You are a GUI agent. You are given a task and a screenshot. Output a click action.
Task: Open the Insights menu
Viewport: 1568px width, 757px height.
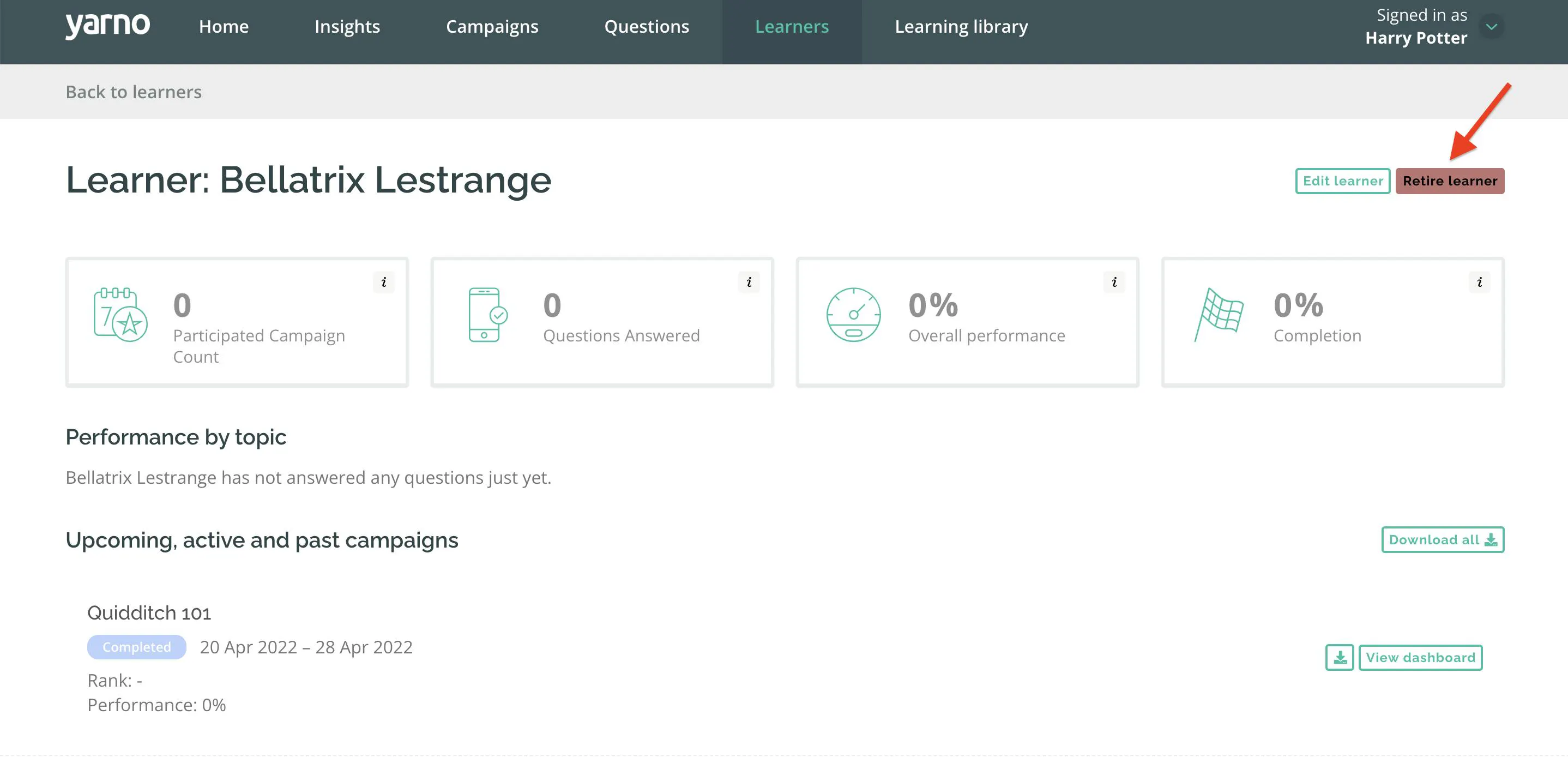click(x=347, y=26)
